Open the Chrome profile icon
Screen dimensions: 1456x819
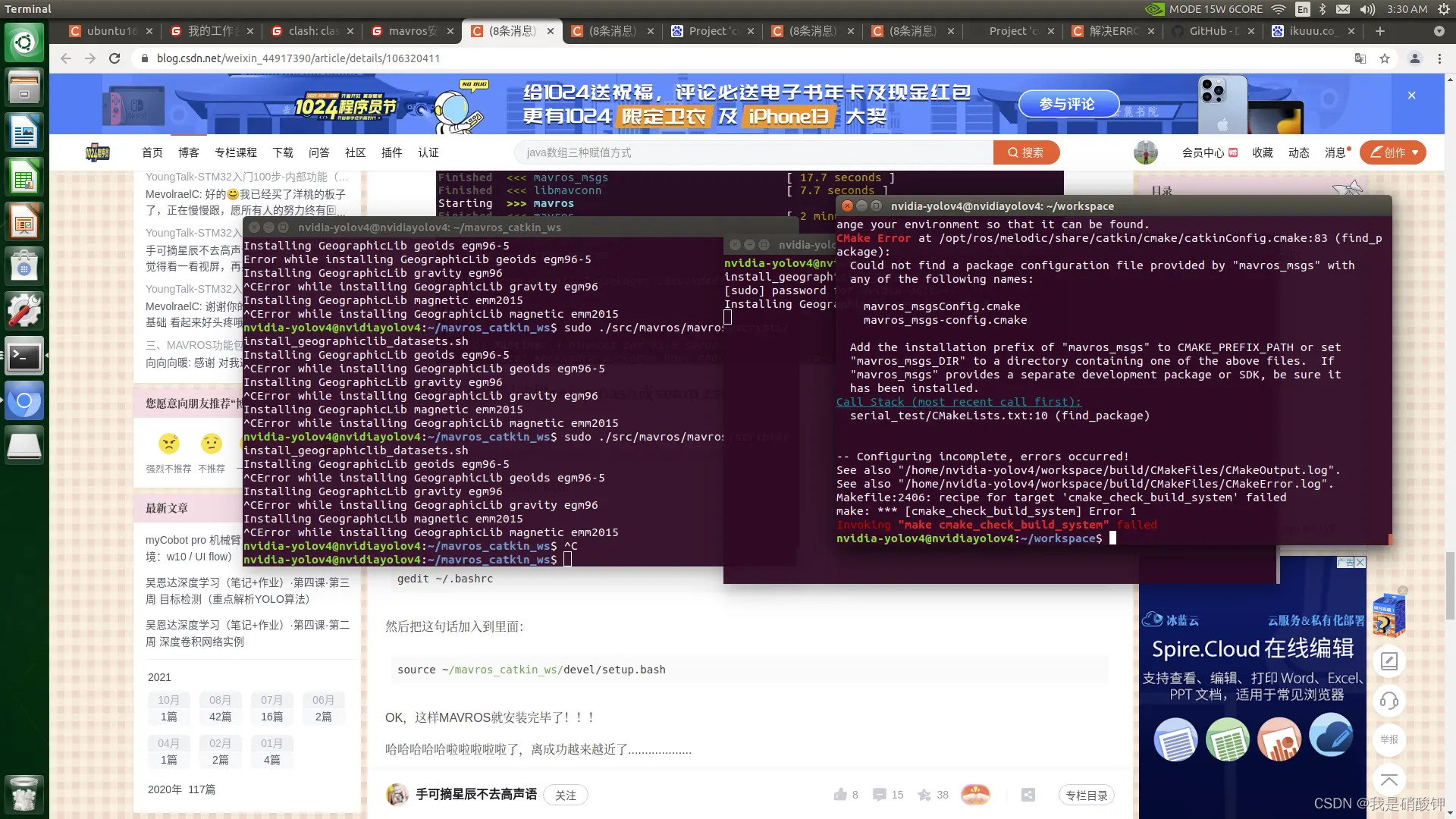pyautogui.click(x=1415, y=58)
